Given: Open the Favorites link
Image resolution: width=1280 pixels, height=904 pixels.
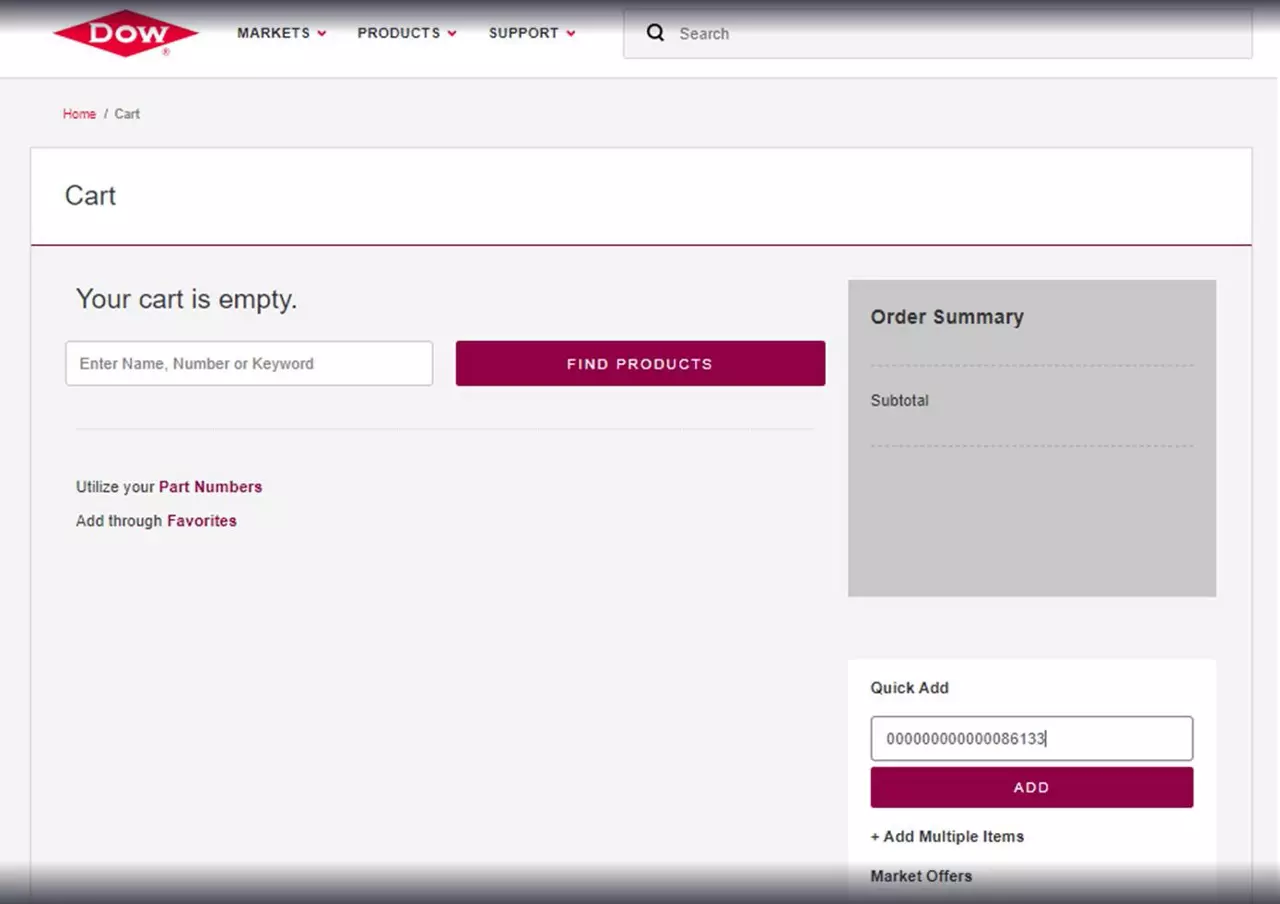Looking at the screenshot, I should 201,521.
